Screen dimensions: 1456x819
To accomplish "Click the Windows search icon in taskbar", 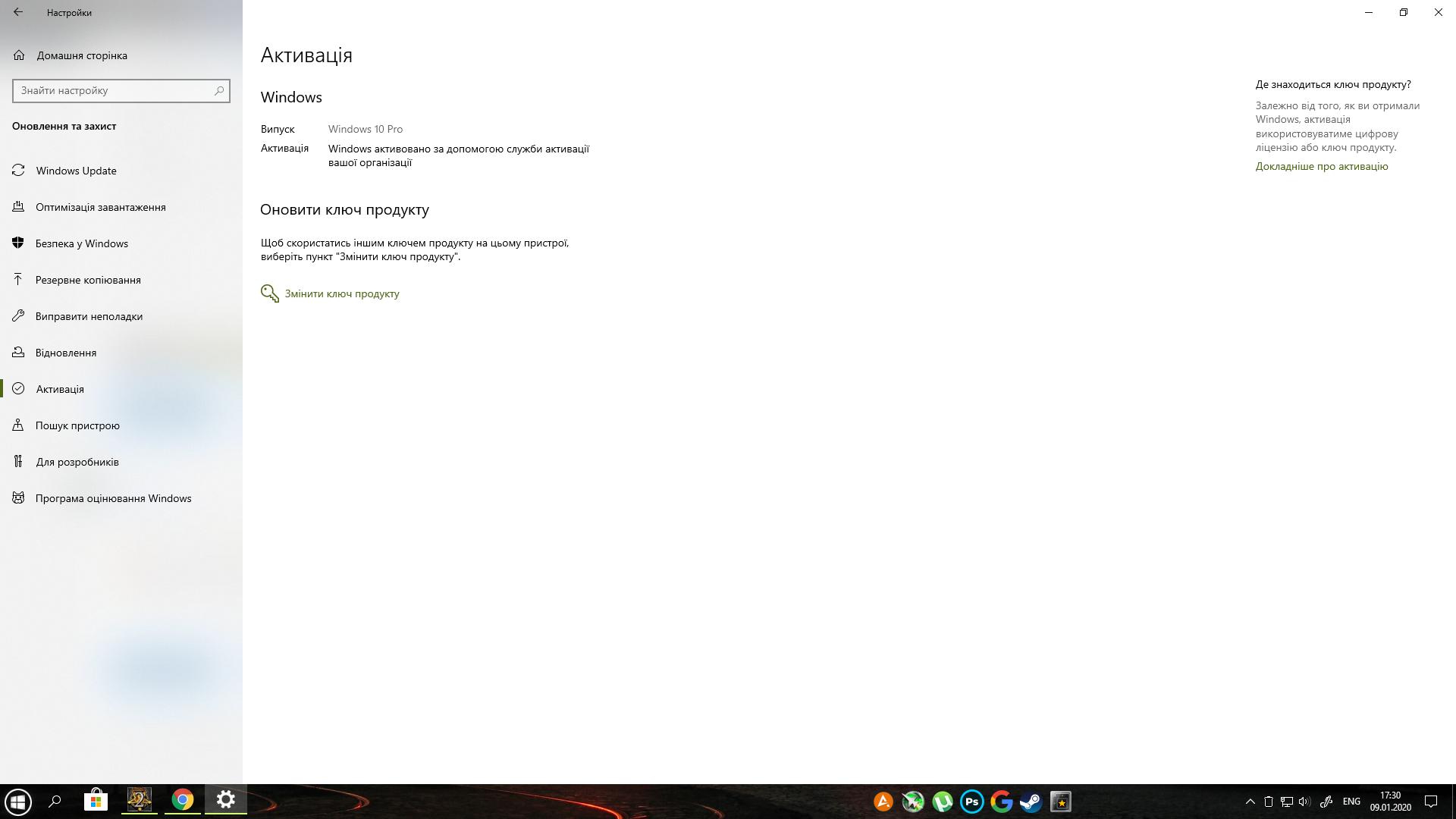I will pyautogui.click(x=55, y=801).
